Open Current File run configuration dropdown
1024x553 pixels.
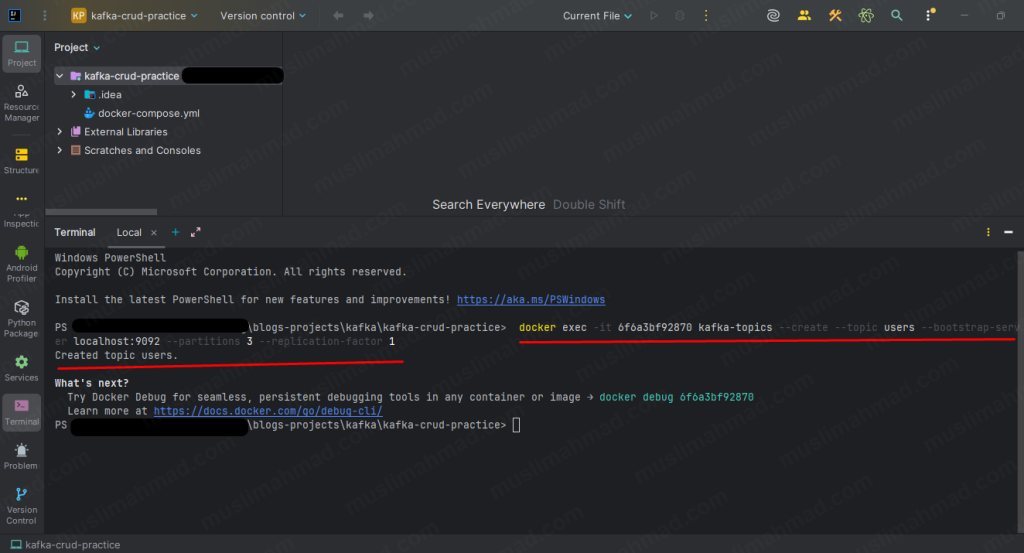pos(597,16)
